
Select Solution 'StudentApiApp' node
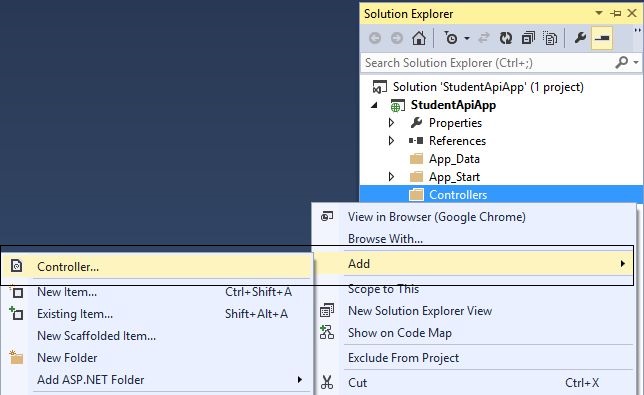[488, 87]
